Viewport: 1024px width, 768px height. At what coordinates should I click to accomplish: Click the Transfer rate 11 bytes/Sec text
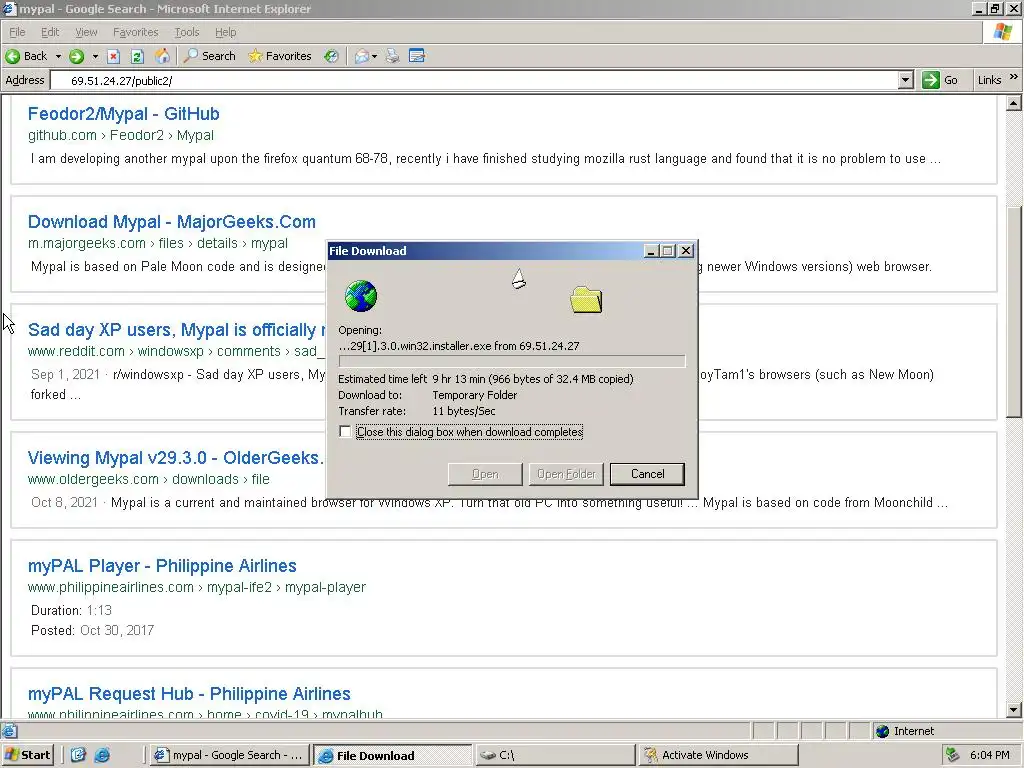tap(417, 411)
